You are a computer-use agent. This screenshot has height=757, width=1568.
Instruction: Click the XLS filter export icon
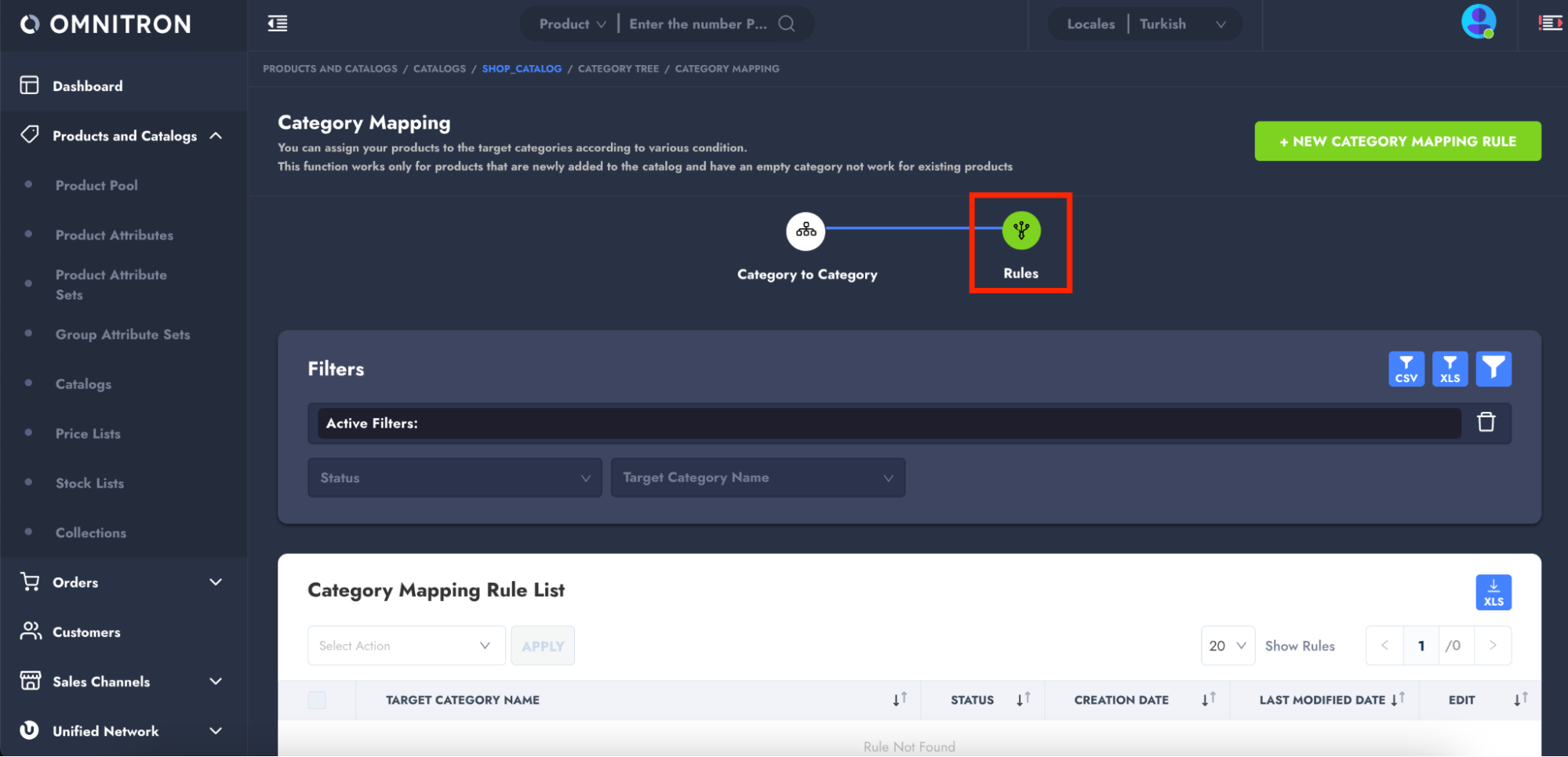coord(1450,369)
